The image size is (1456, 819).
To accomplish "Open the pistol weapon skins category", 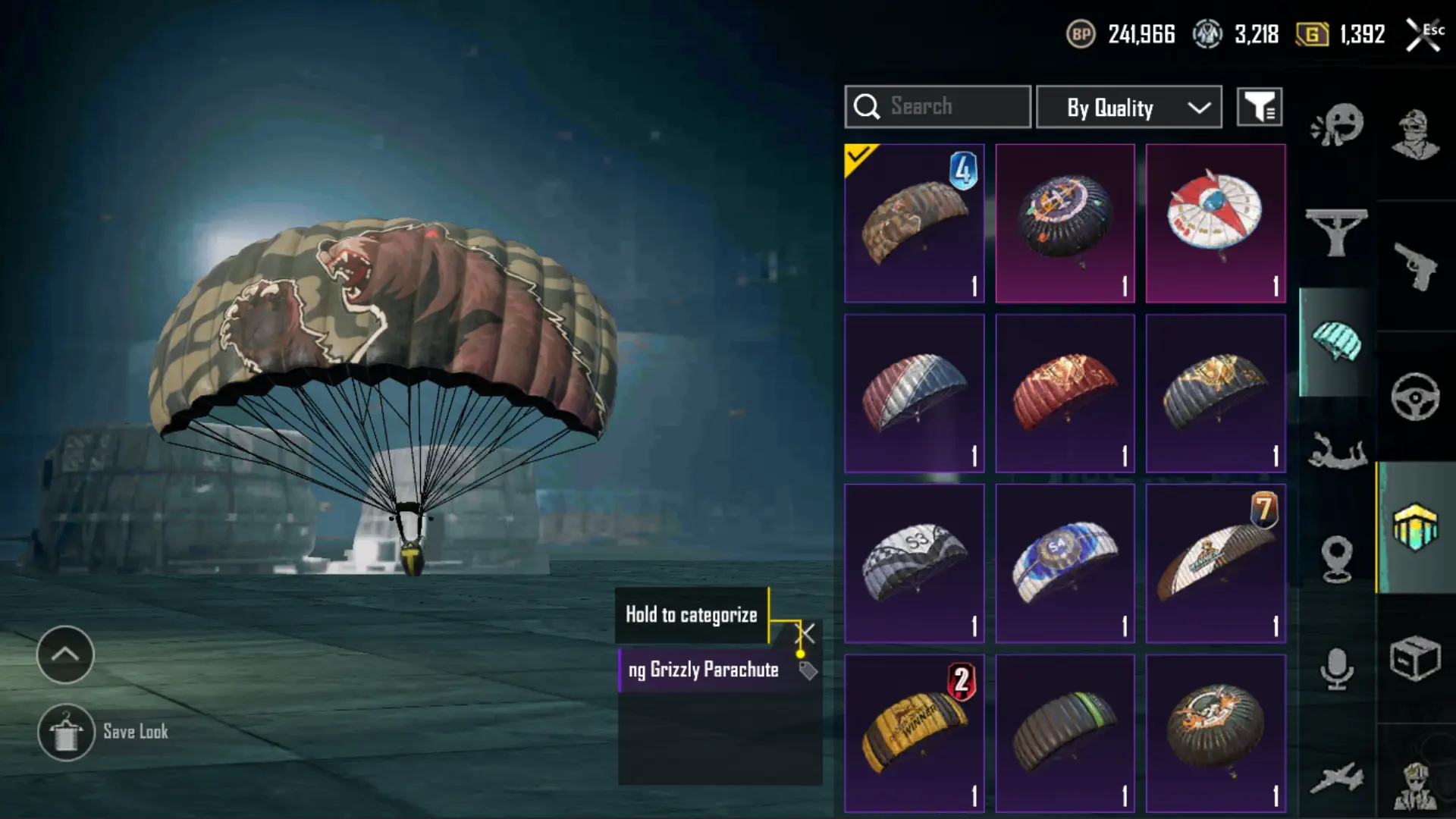I will 1415,266.
